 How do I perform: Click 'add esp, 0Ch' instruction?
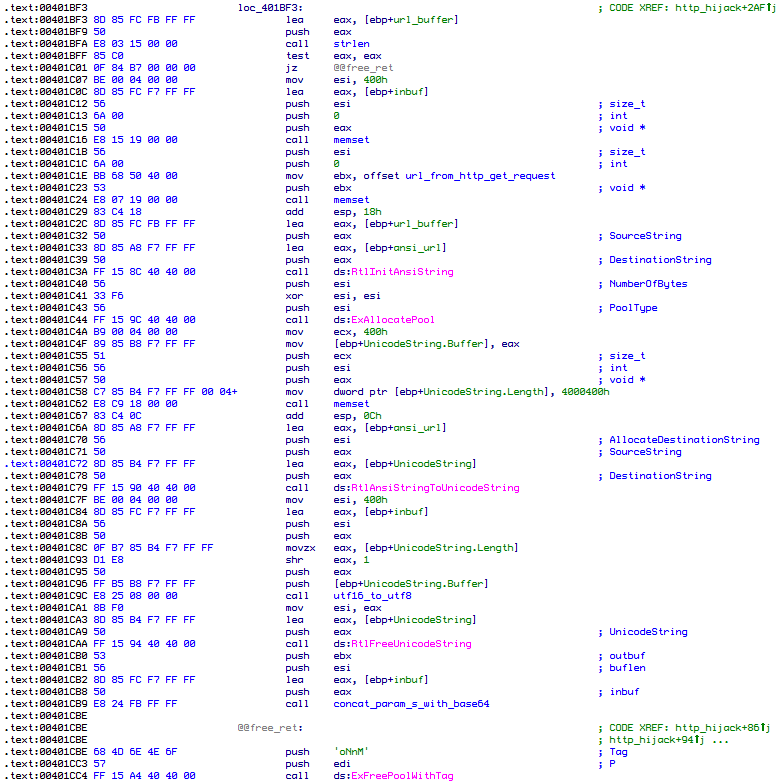click(x=333, y=415)
